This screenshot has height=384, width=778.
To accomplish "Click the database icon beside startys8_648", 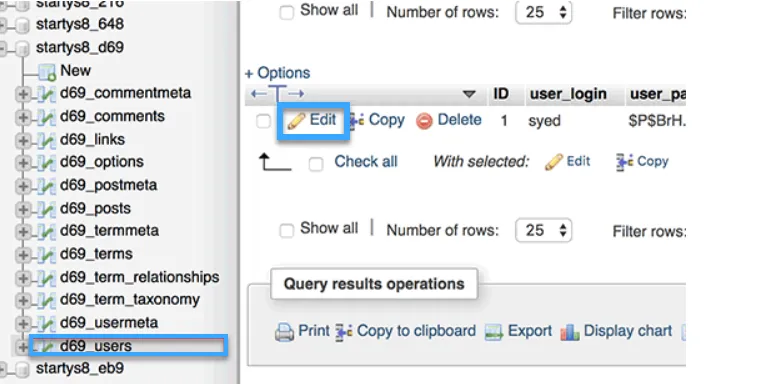I will point(22,25).
